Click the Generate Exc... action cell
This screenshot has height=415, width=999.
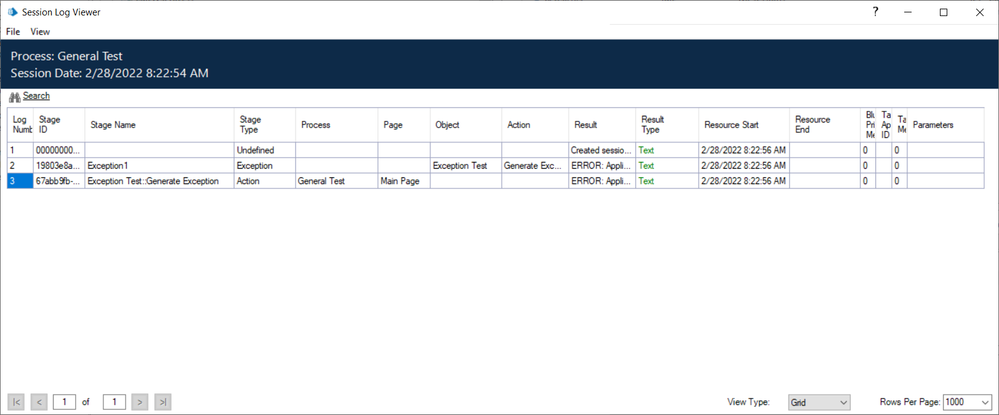point(535,166)
